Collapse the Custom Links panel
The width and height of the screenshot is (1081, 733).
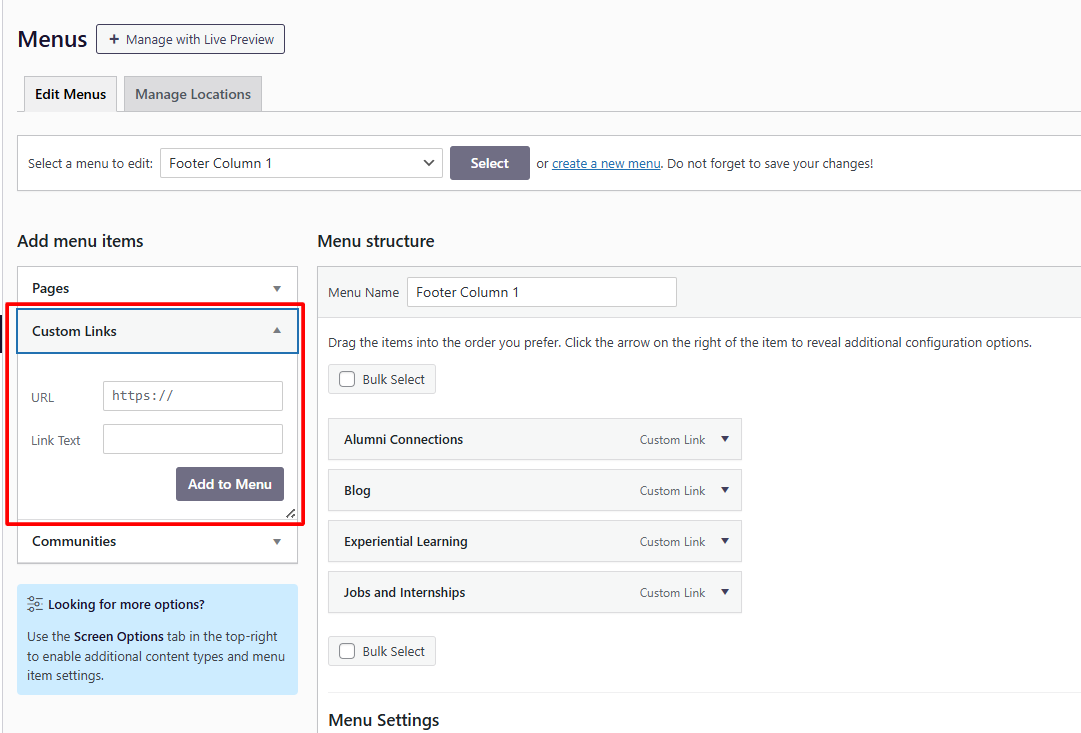[x=277, y=331]
